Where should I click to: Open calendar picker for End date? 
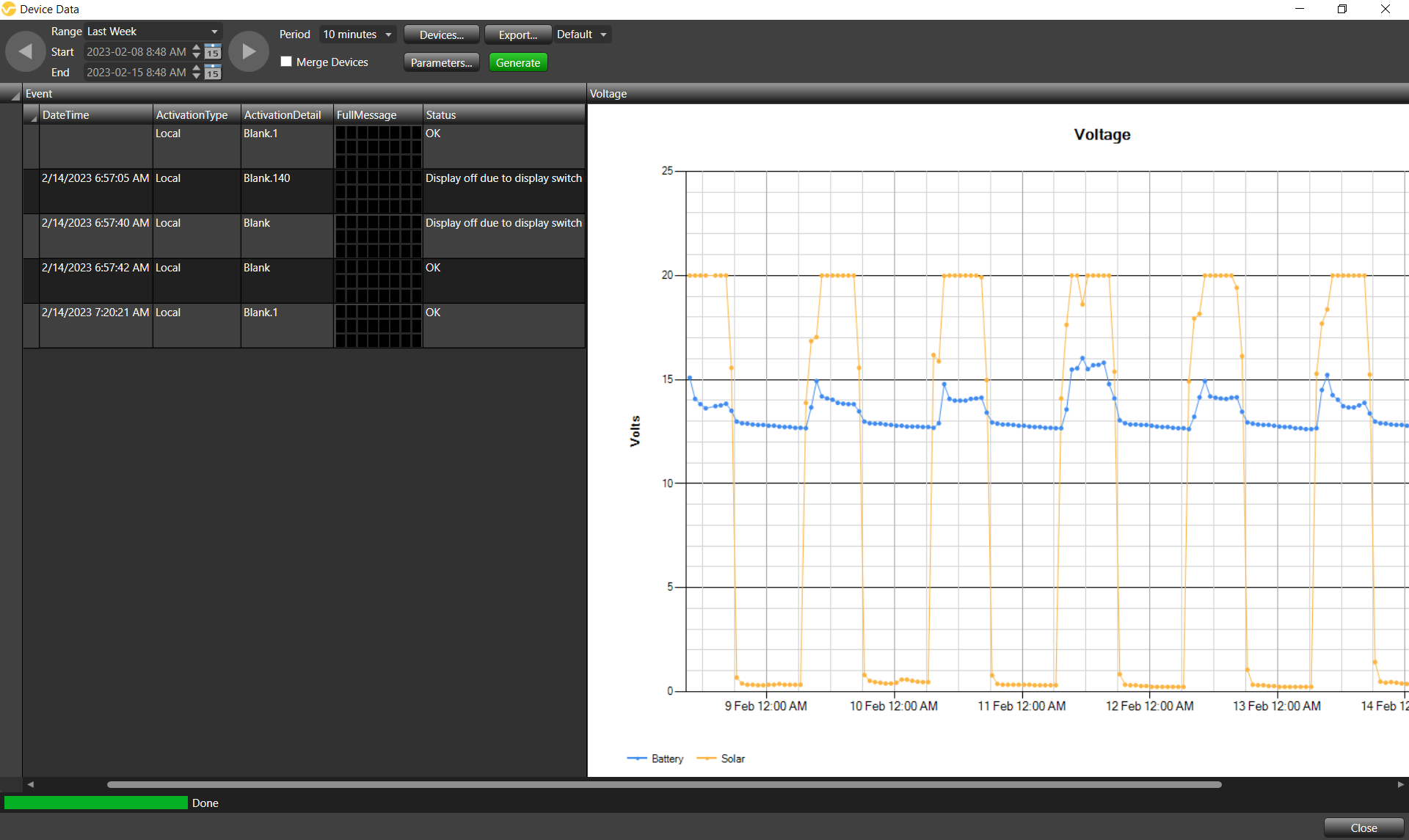[x=213, y=72]
